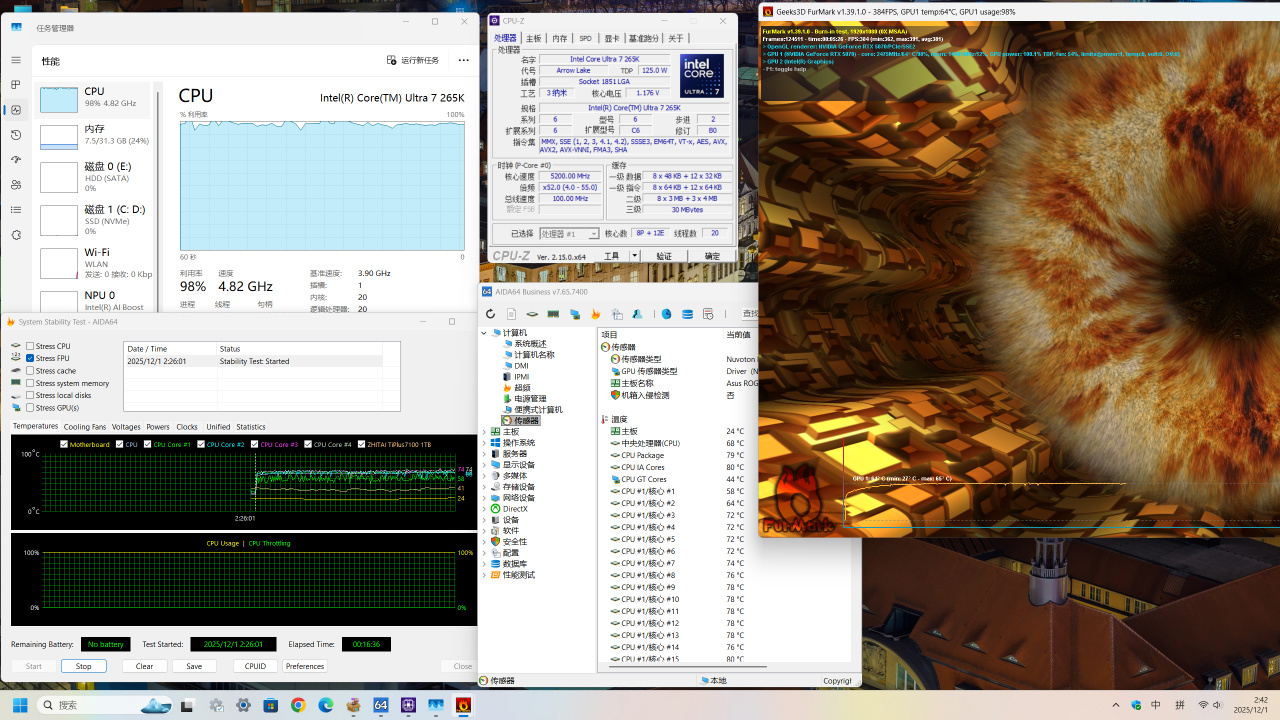Click 运行新任务 in Task Manager
The width and height of the screenshot is (1280, 720).
[413, 60]
